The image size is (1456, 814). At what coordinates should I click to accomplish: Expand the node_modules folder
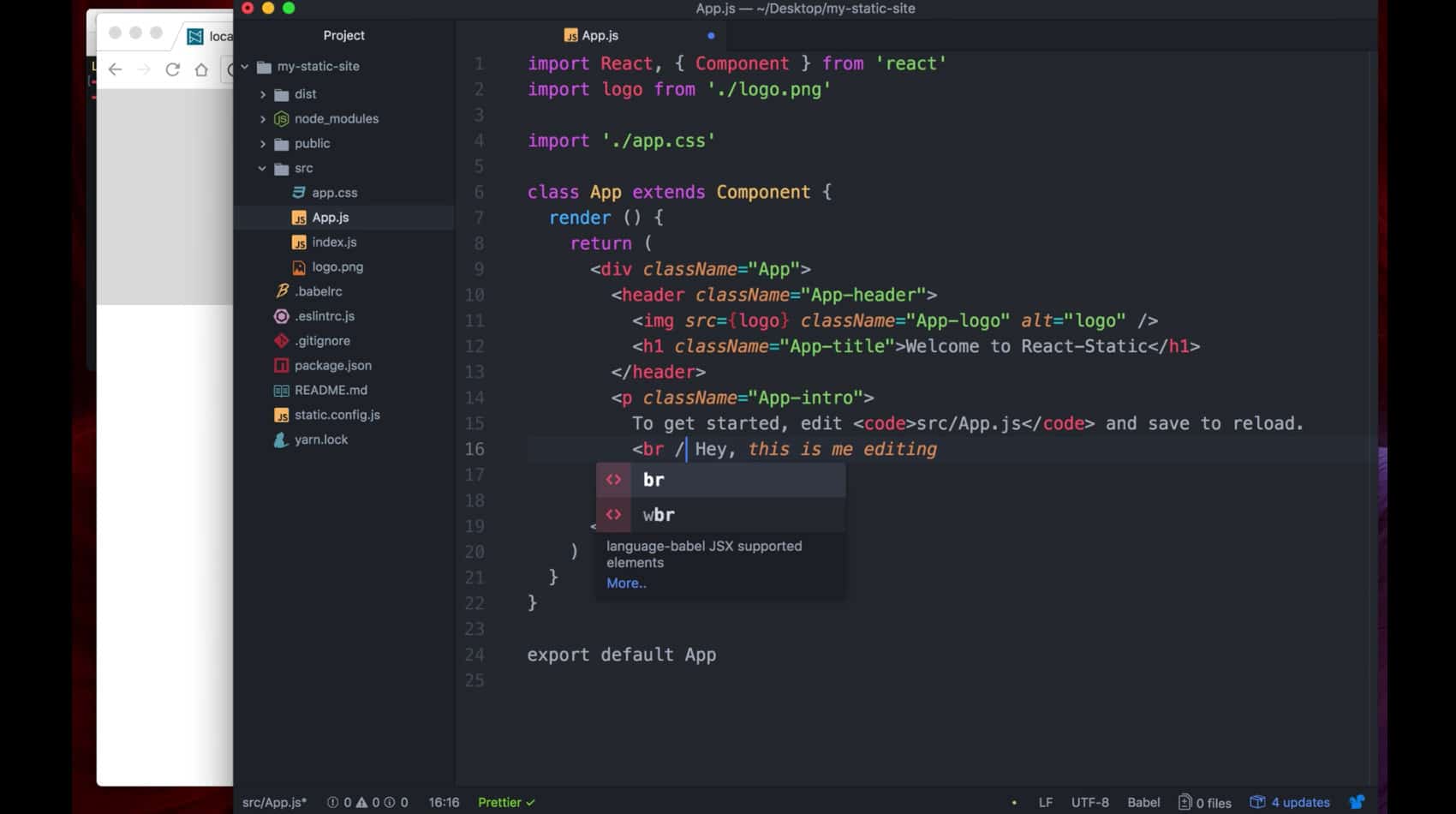pos(336,118)
